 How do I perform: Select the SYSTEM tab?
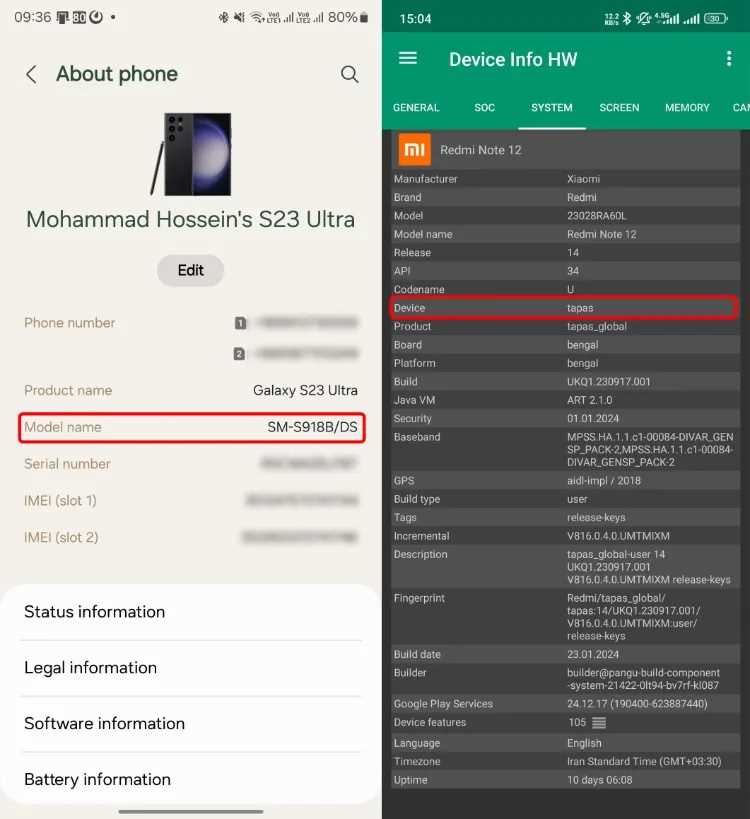point(552,108)
